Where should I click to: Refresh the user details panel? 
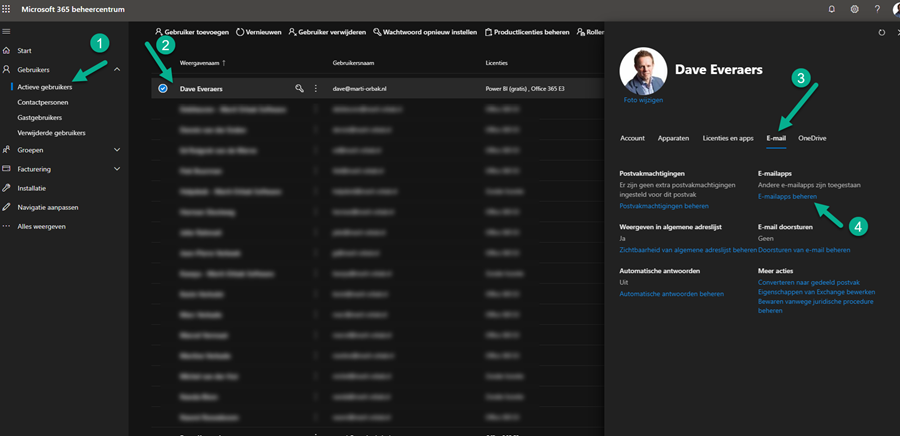(x=882, y=33)
